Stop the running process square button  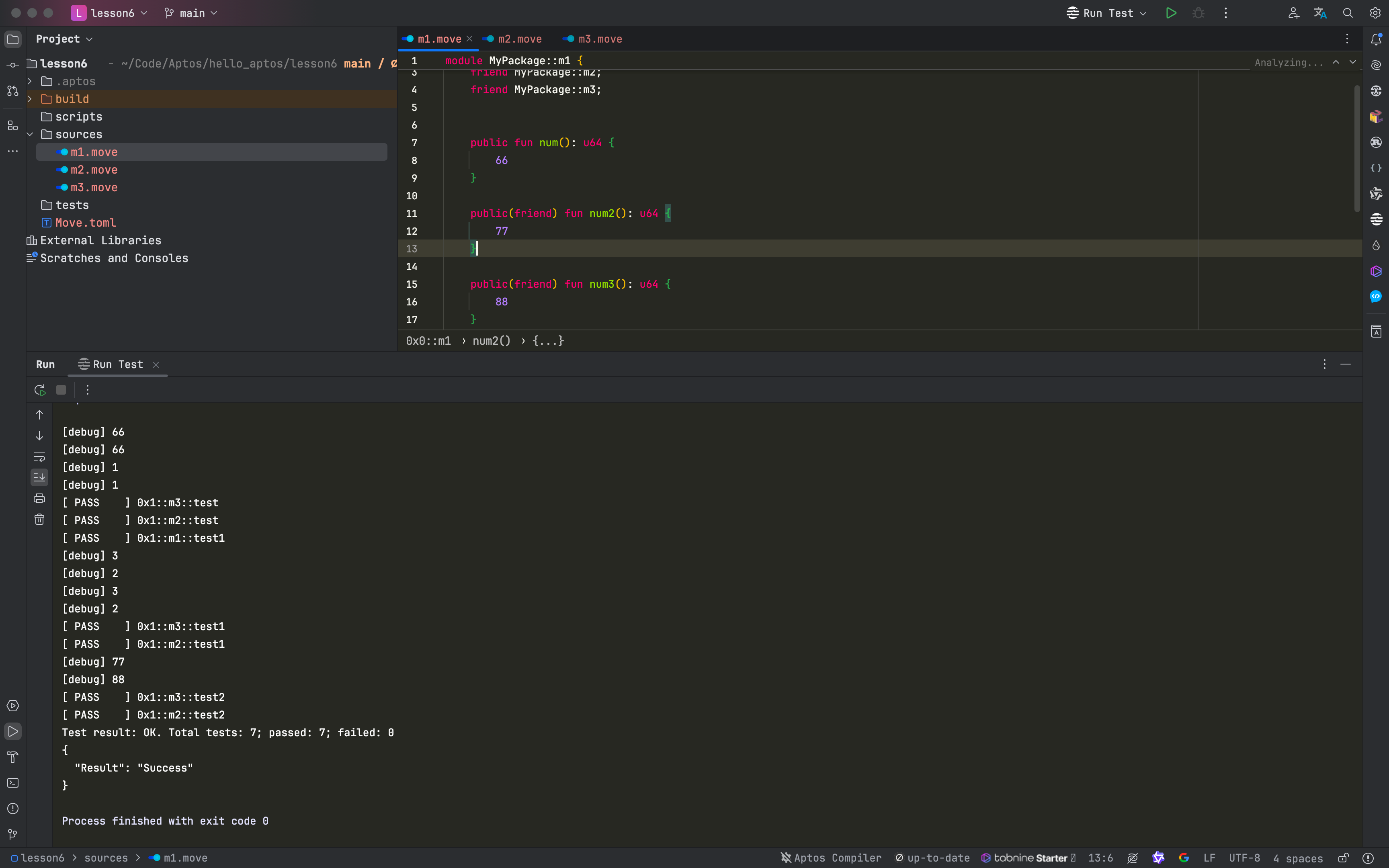point(61,390)
